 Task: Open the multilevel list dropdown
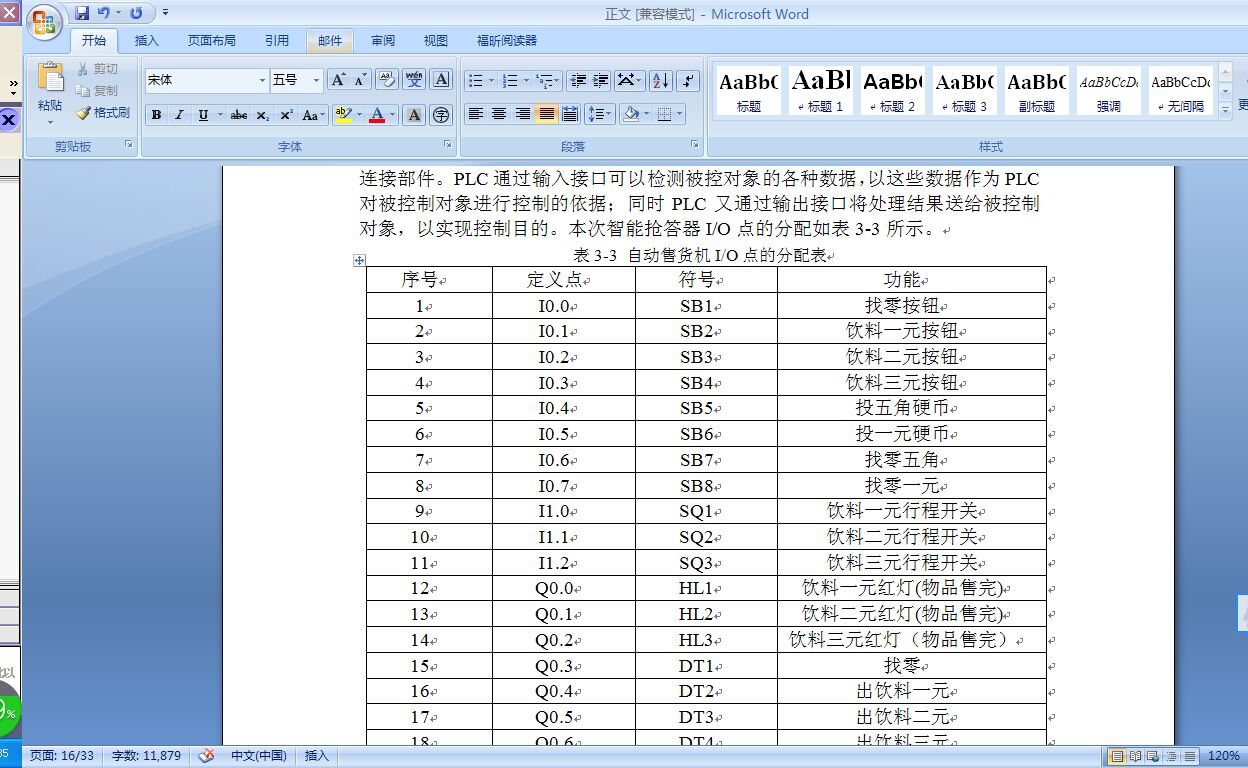[x=548, y=80]
